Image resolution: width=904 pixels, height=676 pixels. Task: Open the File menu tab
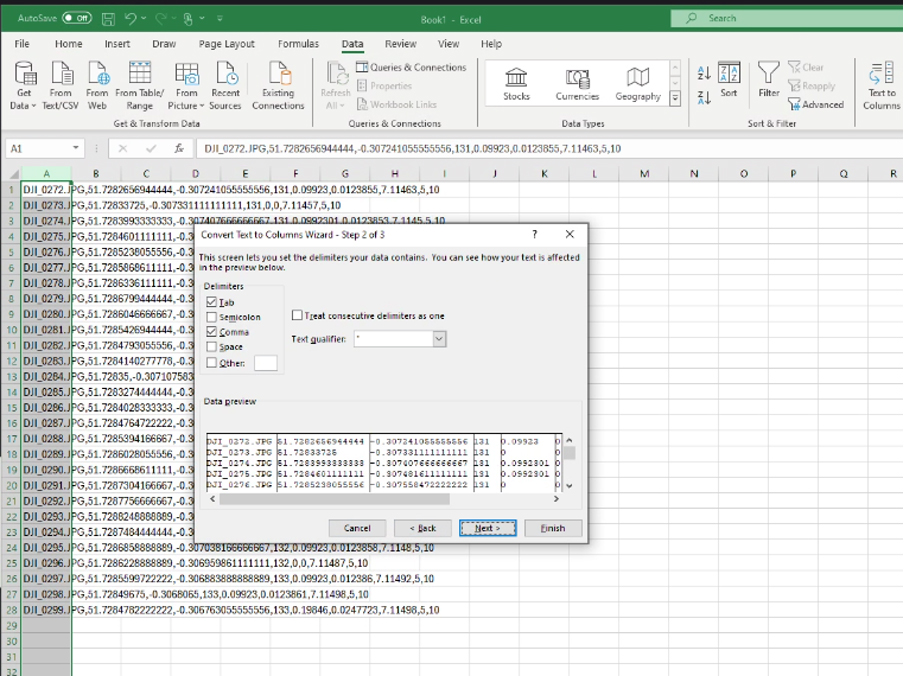pos(22,44)
